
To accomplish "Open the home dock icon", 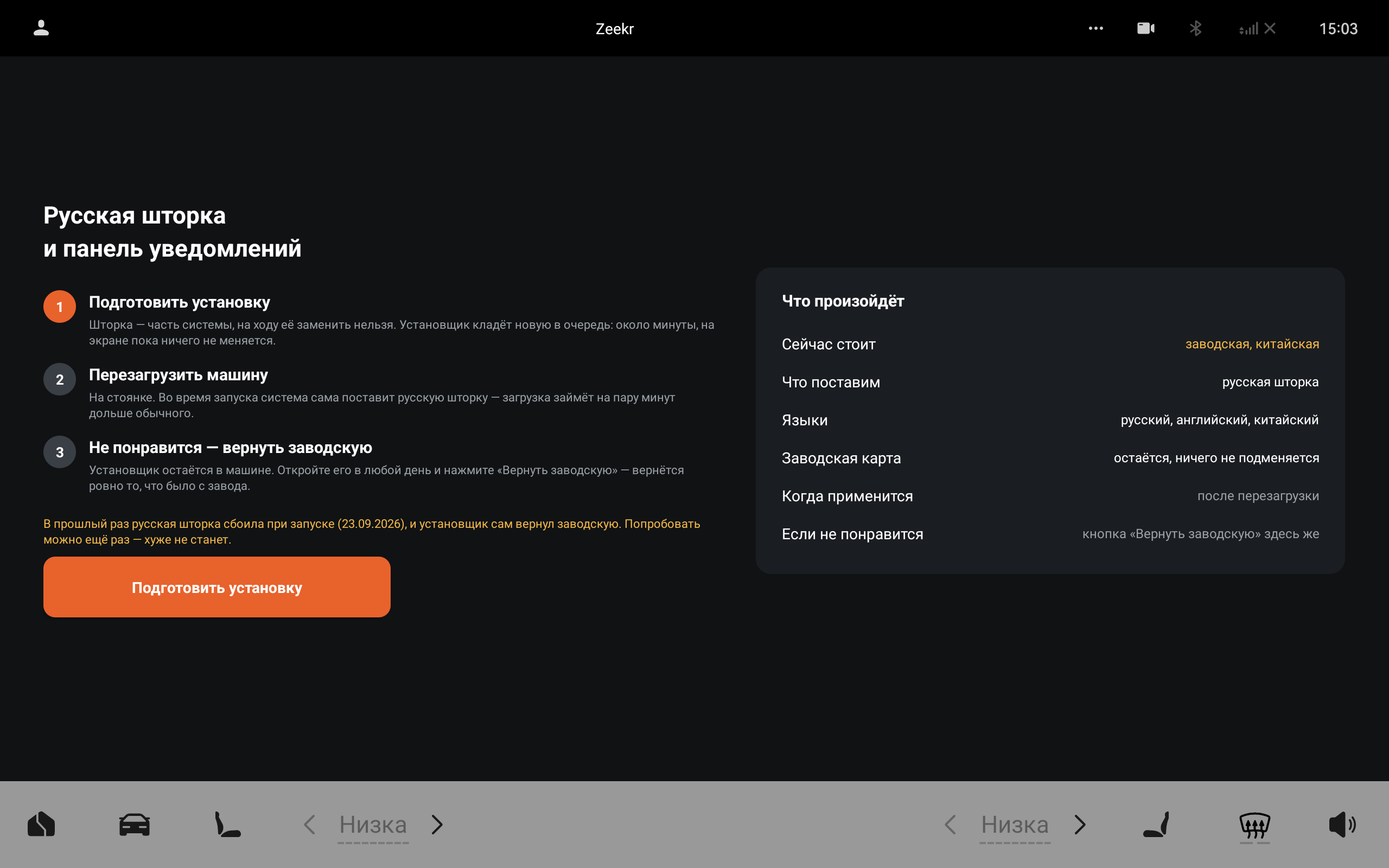I will (x=41, y=825).
